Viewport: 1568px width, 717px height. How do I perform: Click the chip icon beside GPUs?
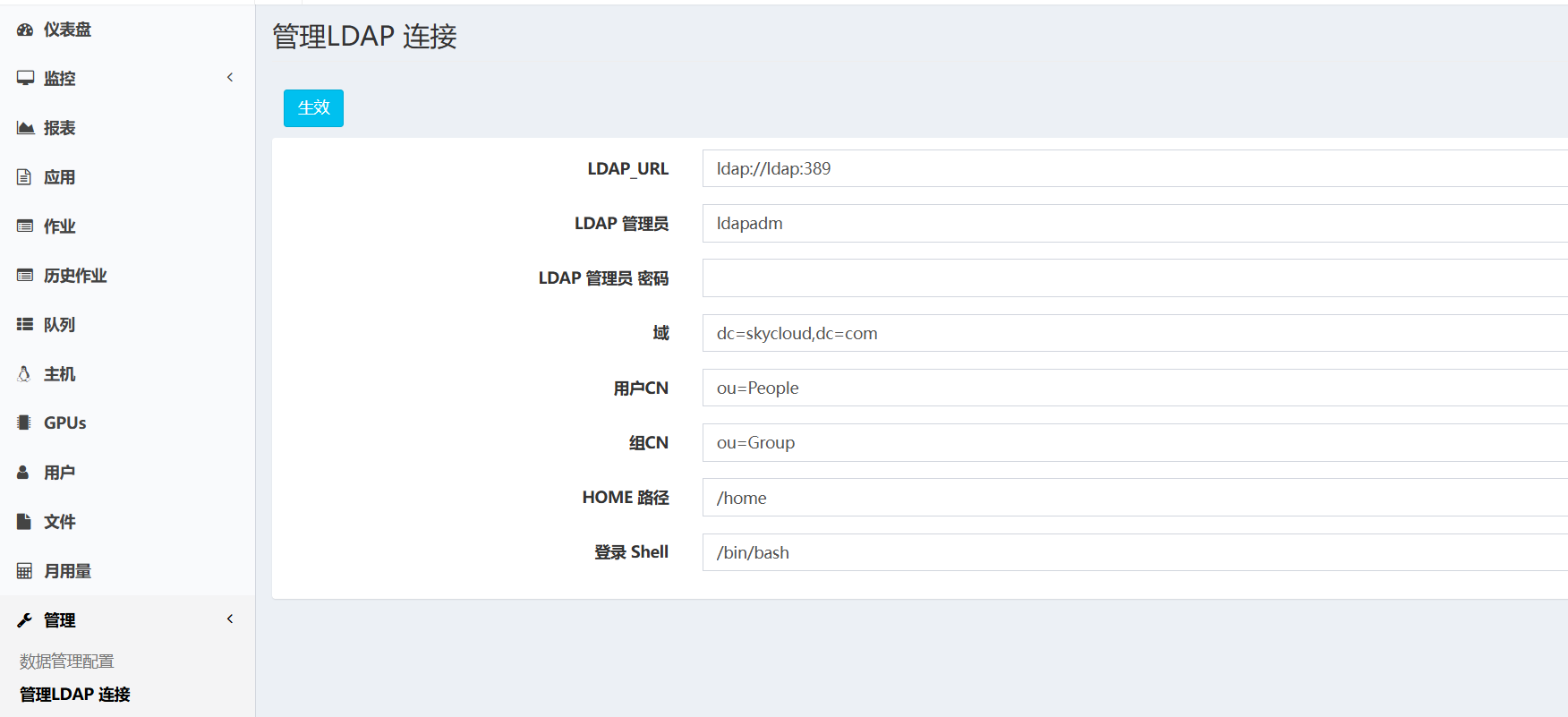pos(24,423)
